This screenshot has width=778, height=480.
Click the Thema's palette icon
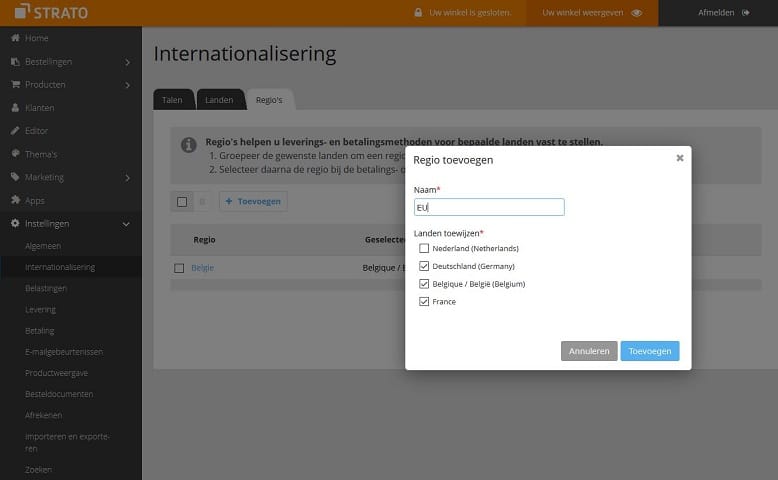coord(15,154)
